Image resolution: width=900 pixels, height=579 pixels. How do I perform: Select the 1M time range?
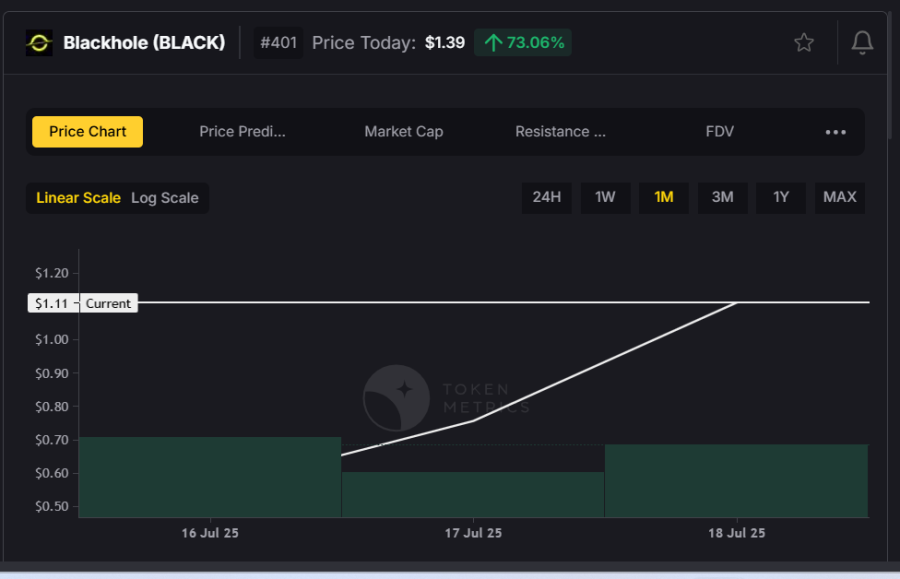pyautogui.click(x=664, y=197)
